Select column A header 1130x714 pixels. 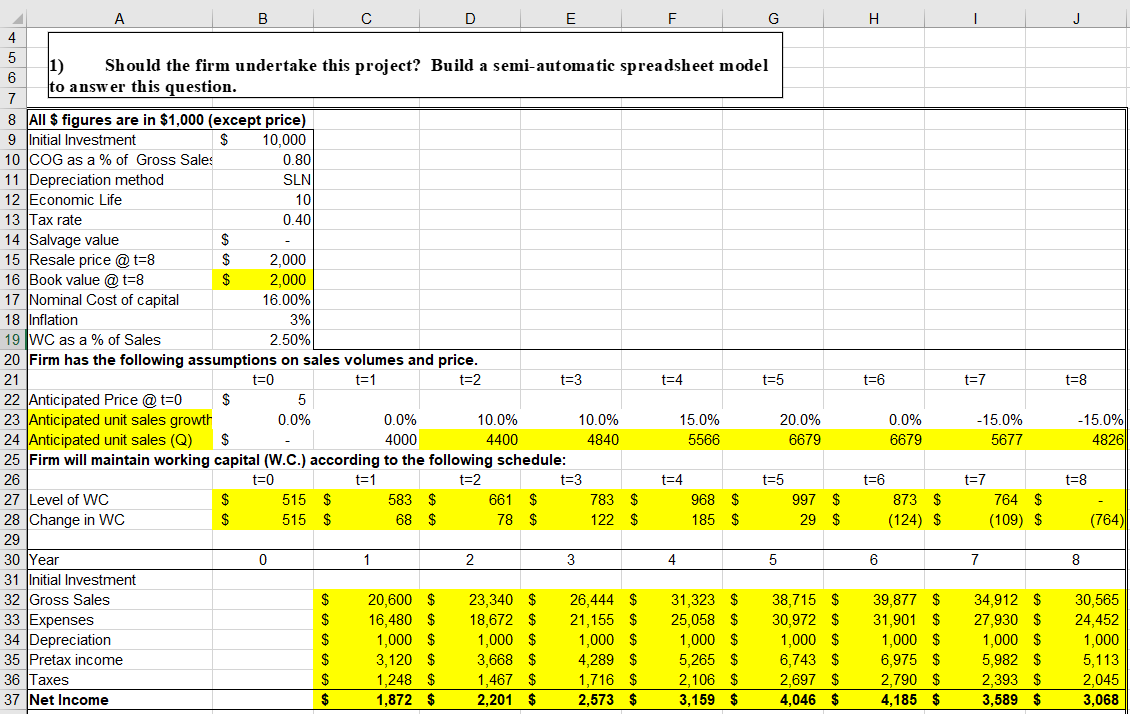tap(119, 16)
